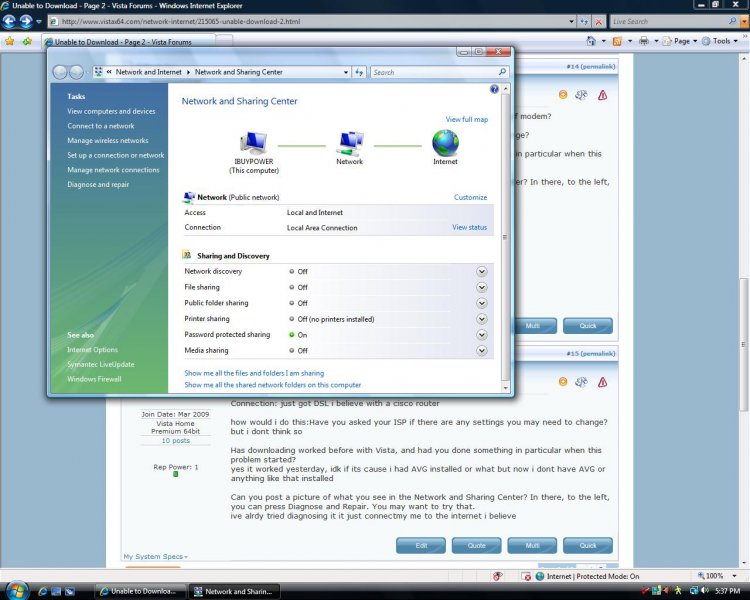Click the Quote button on post #15
The width and height of the screenshot is (750, 600).
[476, 545]
